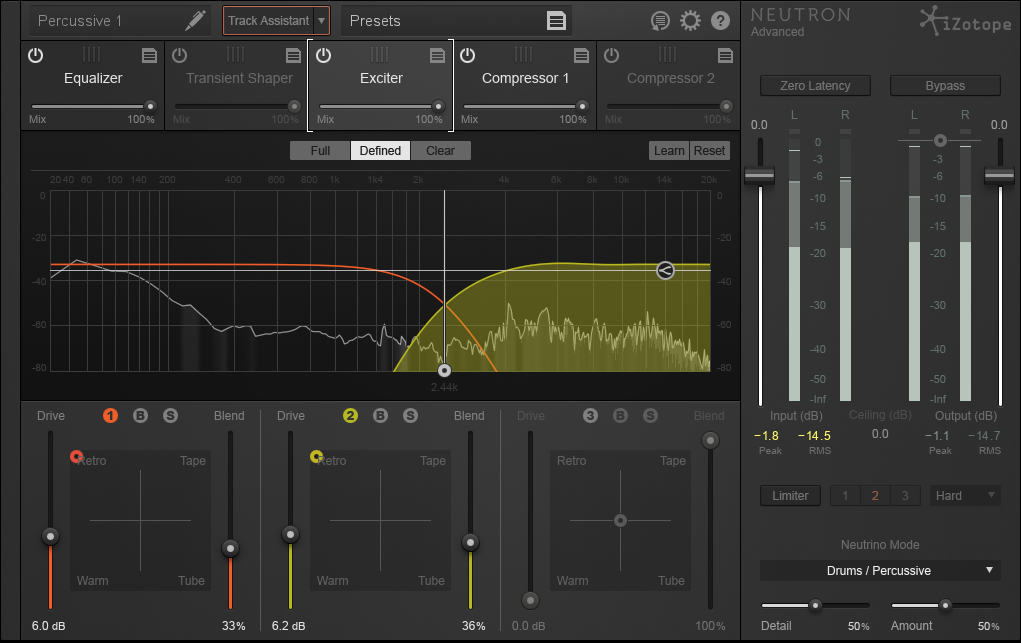1021x643 pixels.
Task: Toggle Compressor 2 module power
Action: (611, 56)
